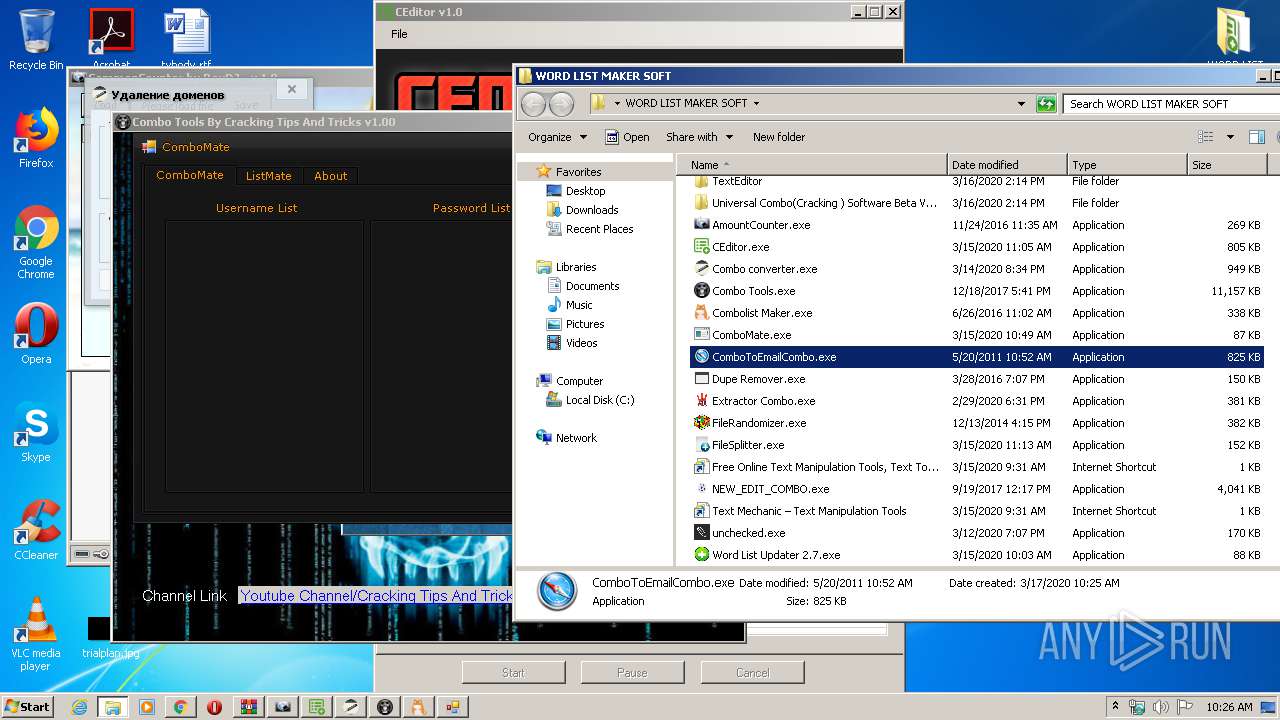The width and height of the screenshot is (1280, 720).
Task: Select the AmountCounter.exe file
Action: point(761,225)
